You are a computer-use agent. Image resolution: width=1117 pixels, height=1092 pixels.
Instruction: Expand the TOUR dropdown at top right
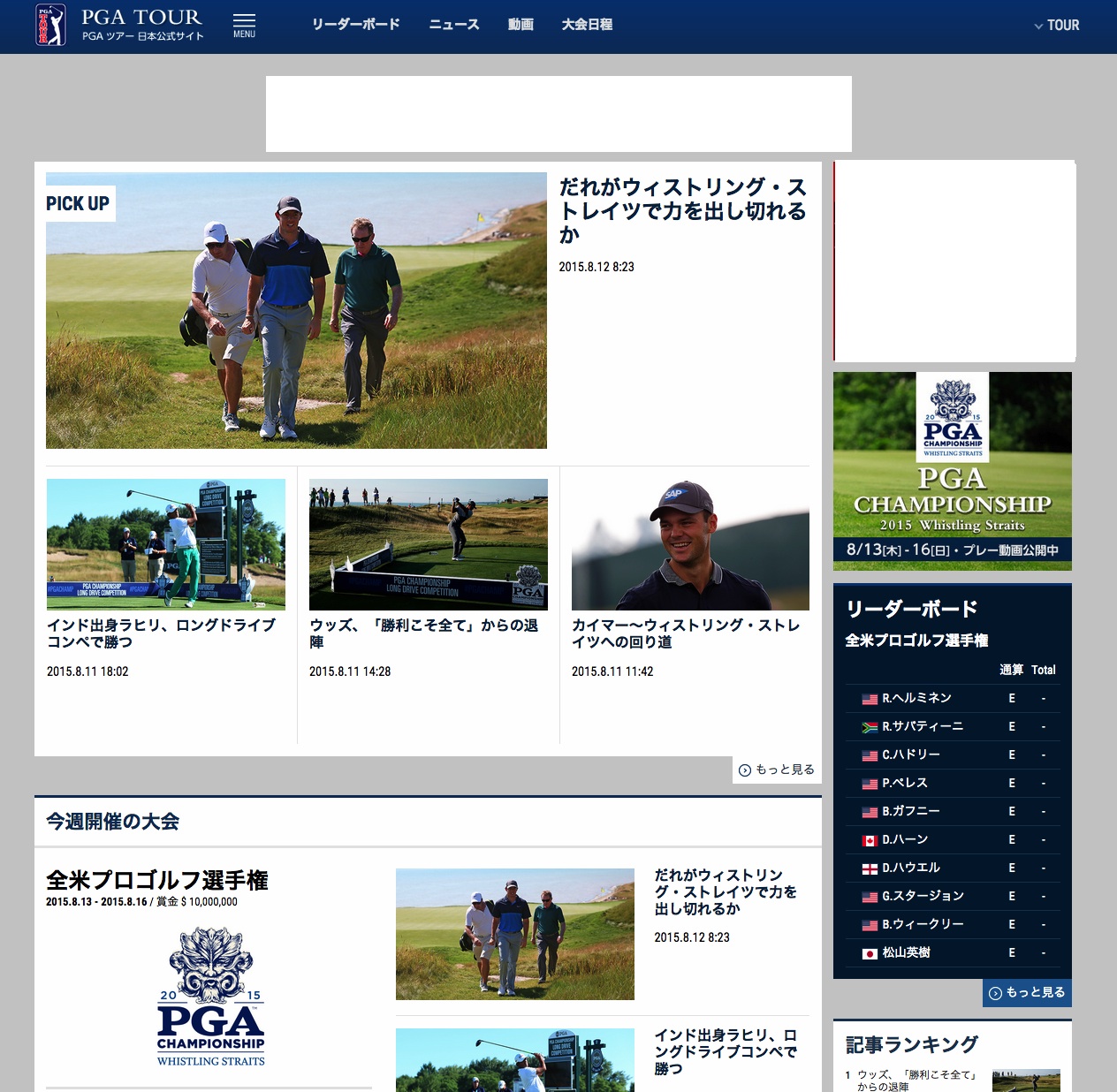click(x=1058, y=25)
